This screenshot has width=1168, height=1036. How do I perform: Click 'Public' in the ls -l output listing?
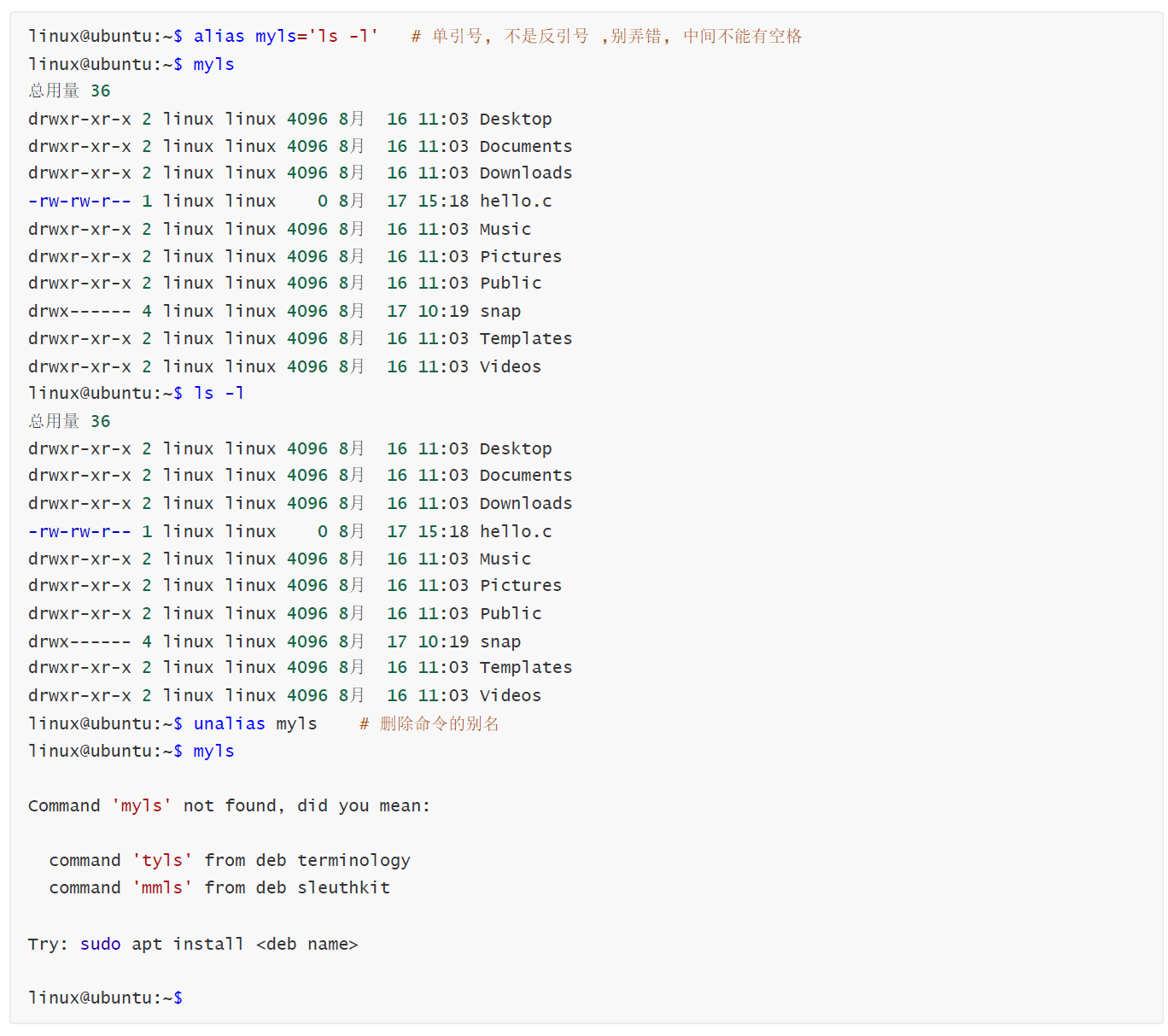click(511, 613)
